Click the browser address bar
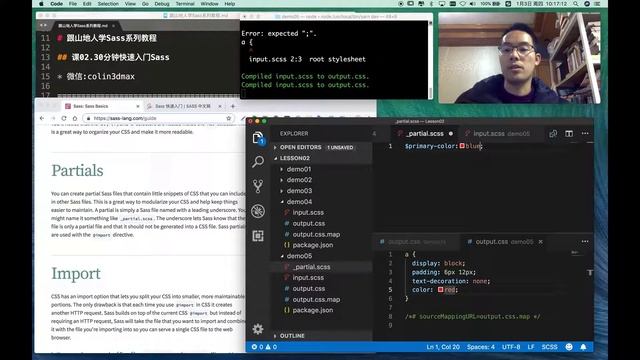 pos(159,118)
